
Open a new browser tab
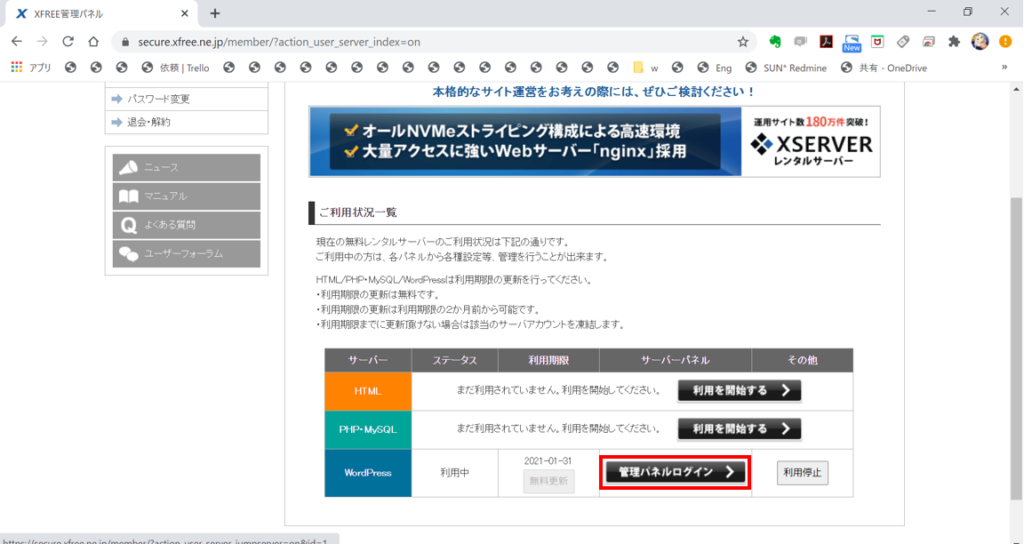(215, 13)
